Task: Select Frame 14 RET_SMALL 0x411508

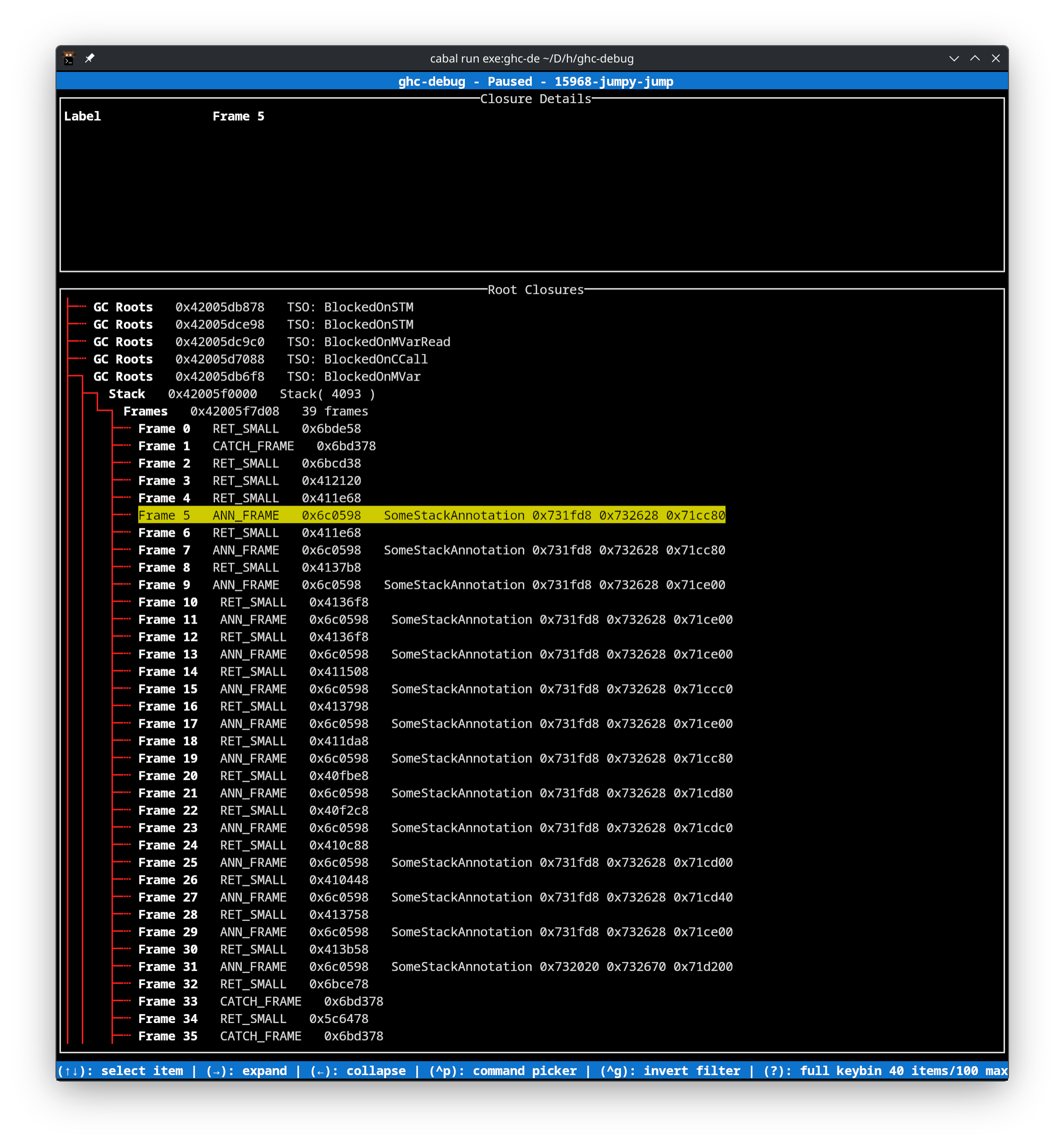Action: click(253, 671)
